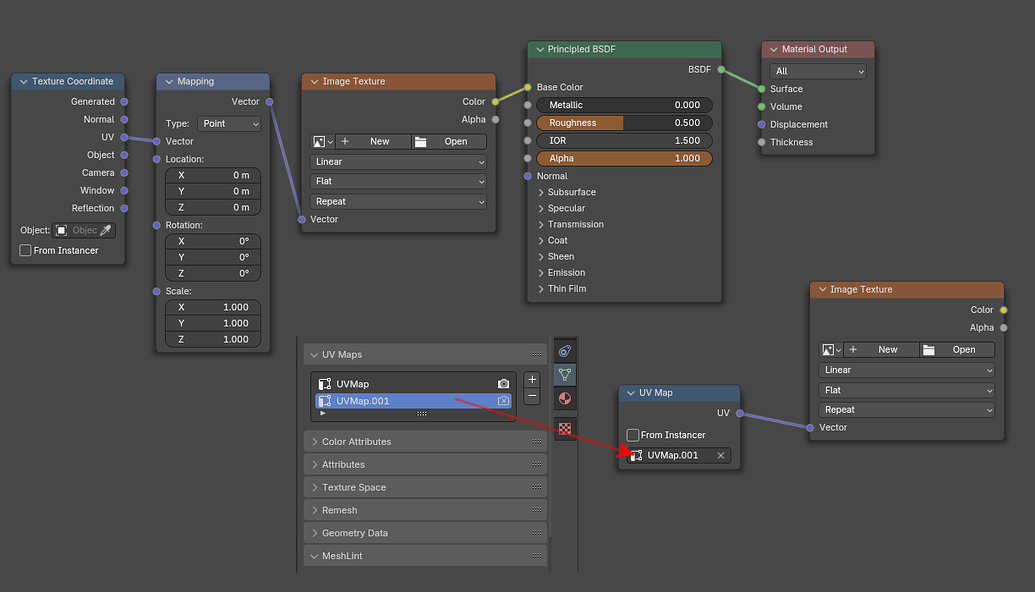Open Flat projection dropdown in first Image Texture

point(398,181)
